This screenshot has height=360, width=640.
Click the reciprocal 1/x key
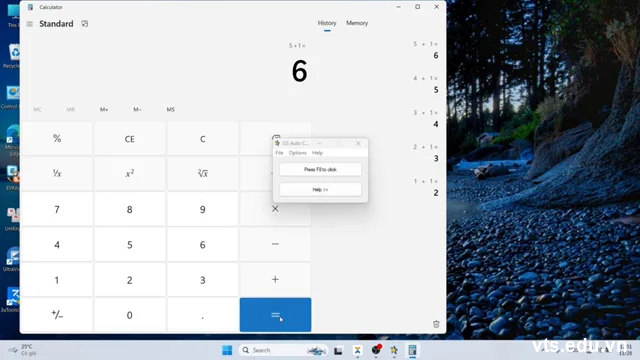point(57,174)
